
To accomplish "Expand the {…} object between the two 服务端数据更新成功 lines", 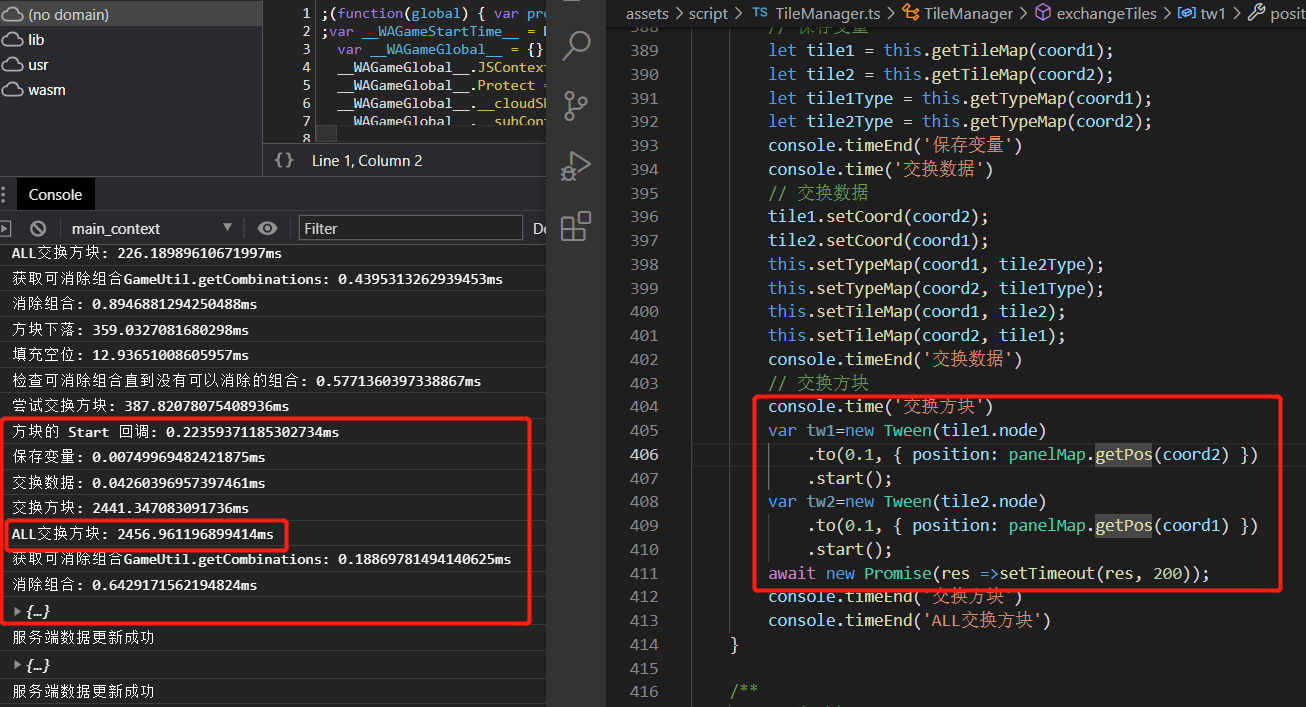I will pyautogui.click(x=18, y=665).
